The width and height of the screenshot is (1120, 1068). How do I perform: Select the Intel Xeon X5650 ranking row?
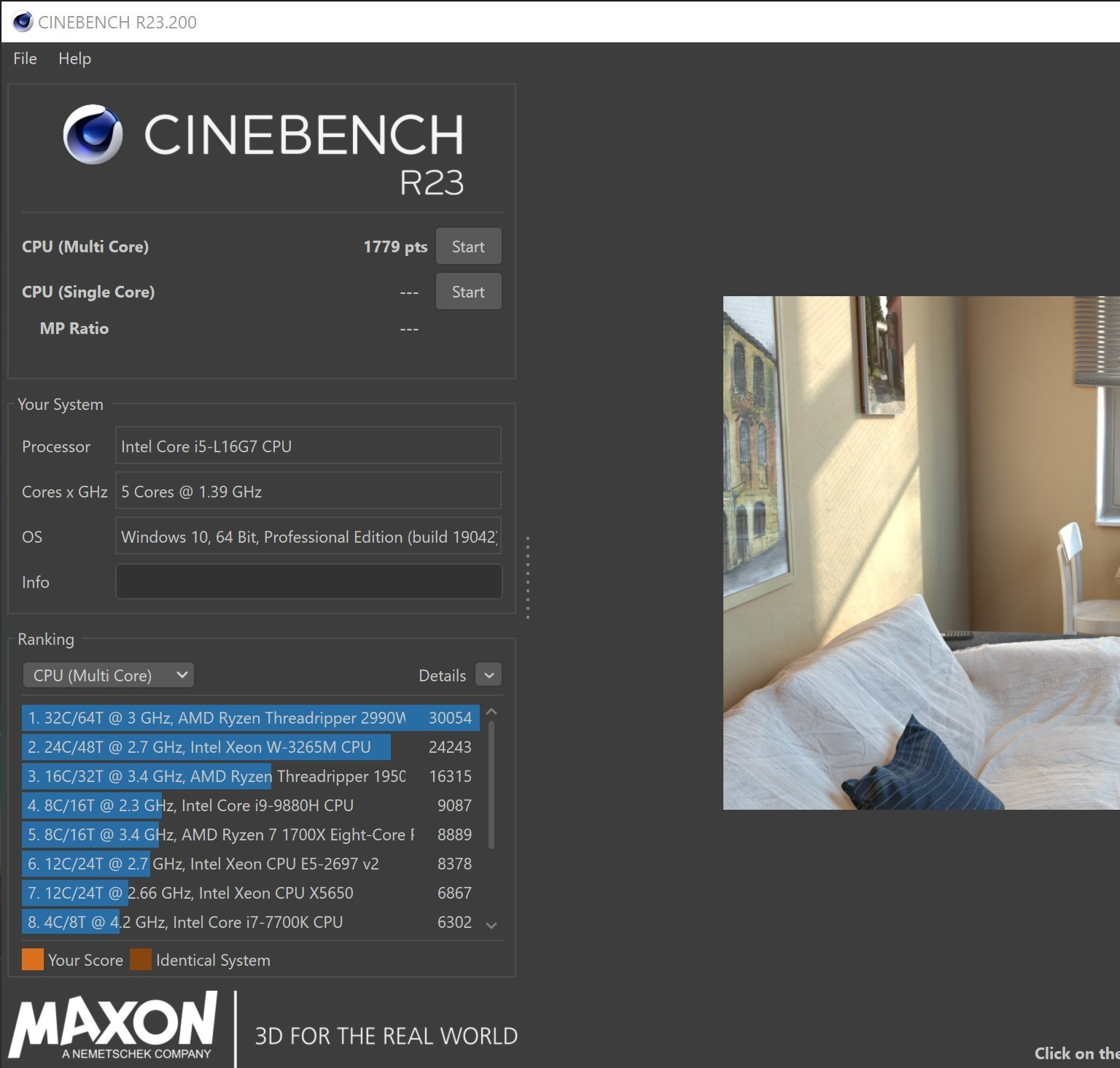pyautogui.click(x=250, y=893)
